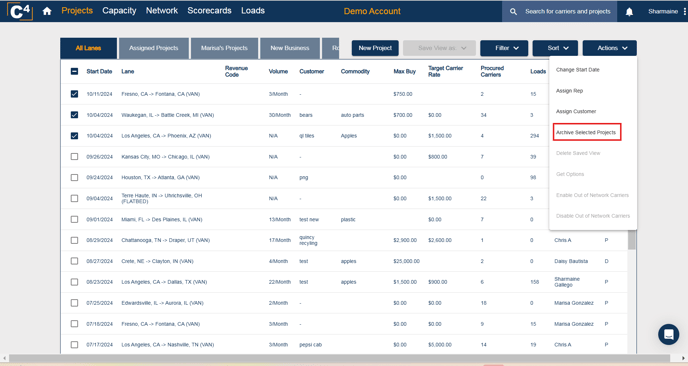Select Assign Rep action
The height and width of the screenshot is (366, 688).
[x=570, y=91]
